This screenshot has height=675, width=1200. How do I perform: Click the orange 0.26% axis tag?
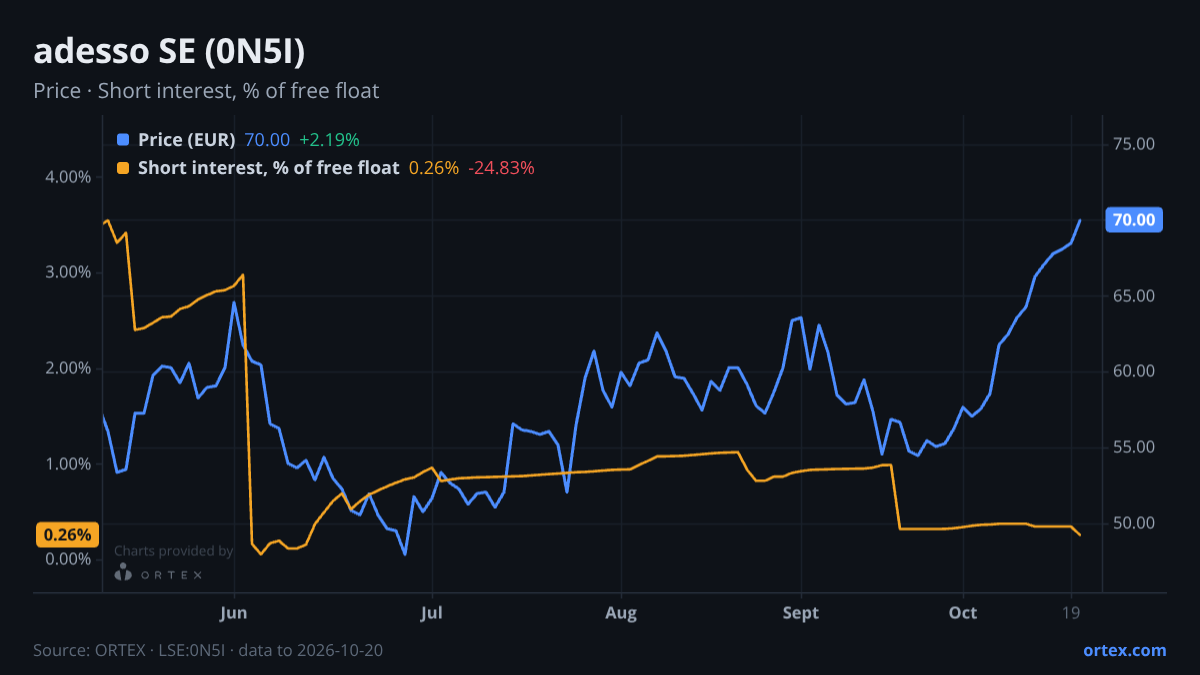[x=67, y=535]
